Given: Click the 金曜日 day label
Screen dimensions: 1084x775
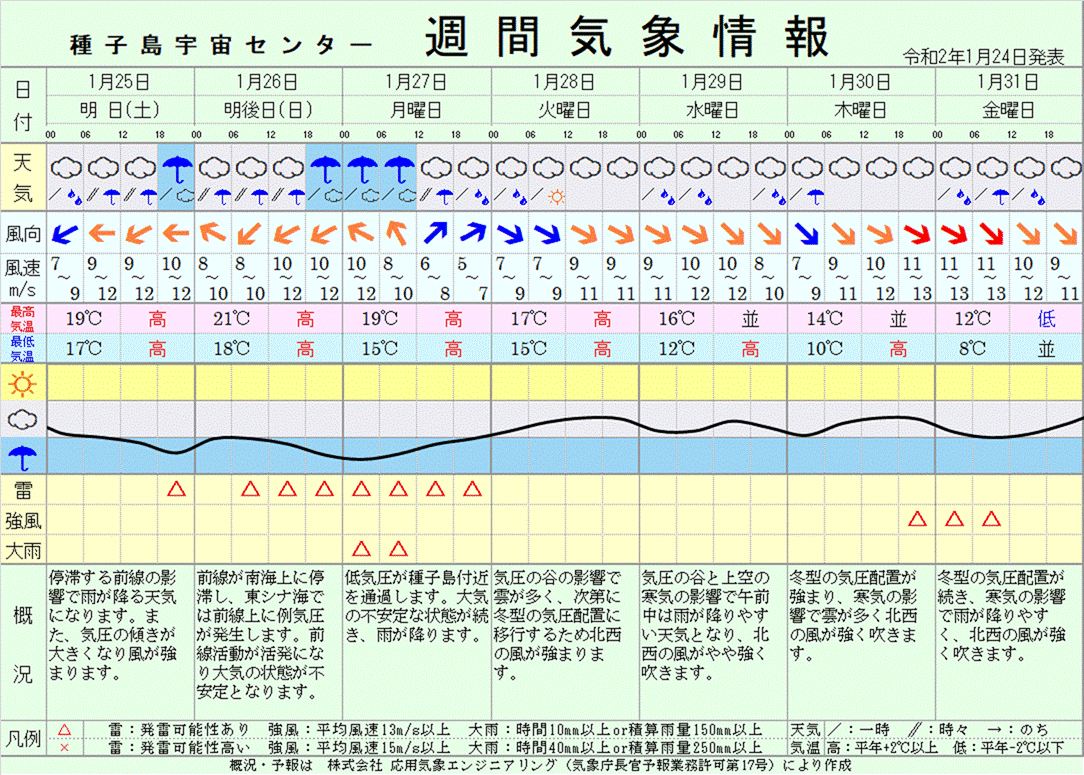Looking at the screenshot, I should point(1008,110).
